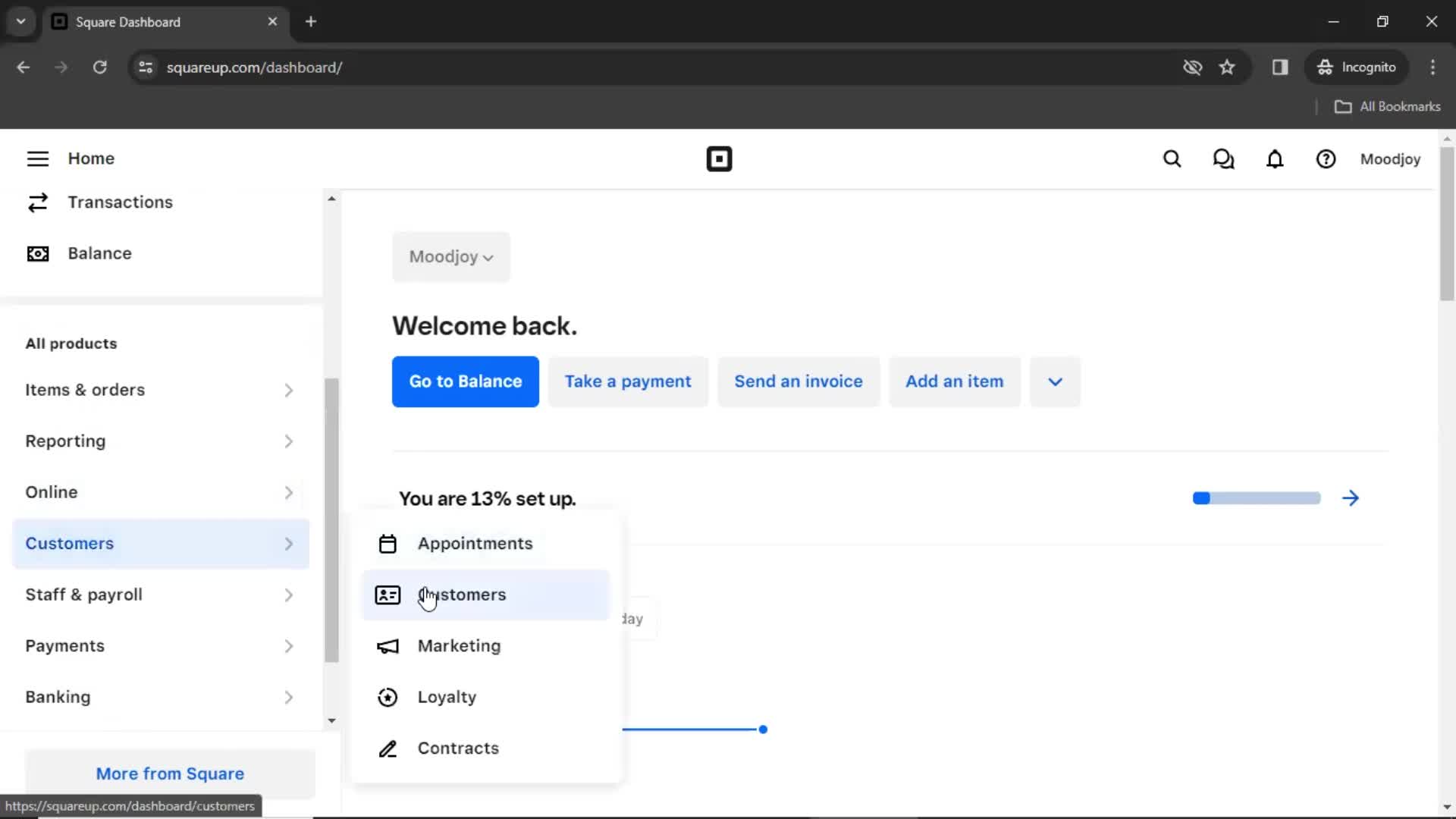The height and width of the screenshot is (819, 1456).
Task: Click the chart line endpoint dot
Action: click(x=763, y=730)
